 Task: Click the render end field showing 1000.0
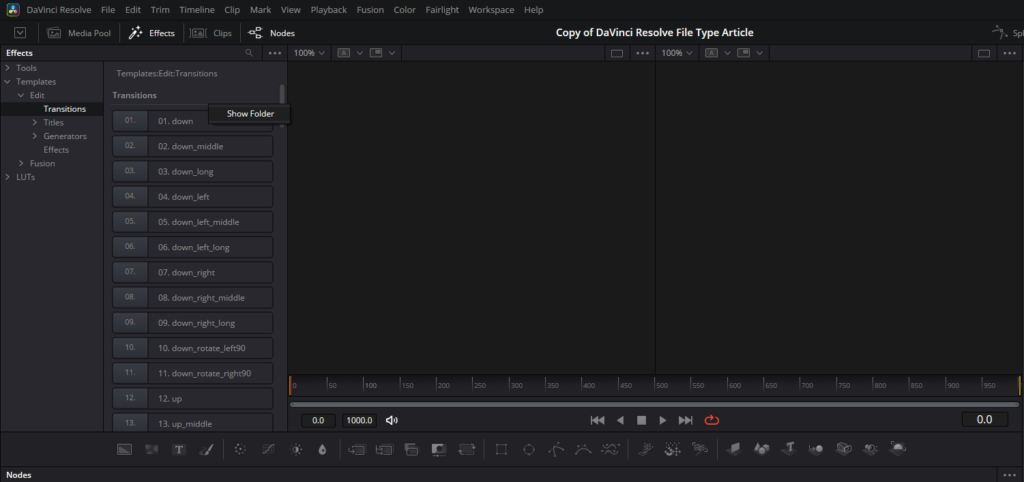(359, 421)
